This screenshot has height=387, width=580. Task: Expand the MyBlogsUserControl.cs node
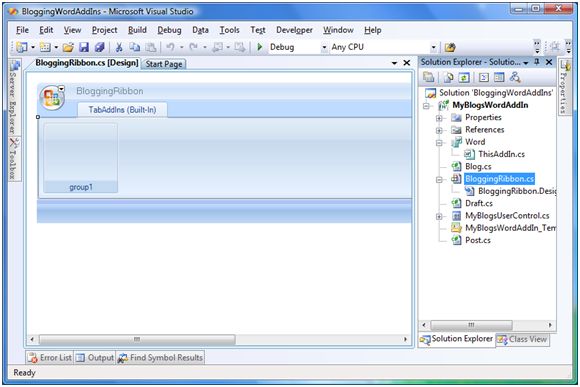point(439,216)
